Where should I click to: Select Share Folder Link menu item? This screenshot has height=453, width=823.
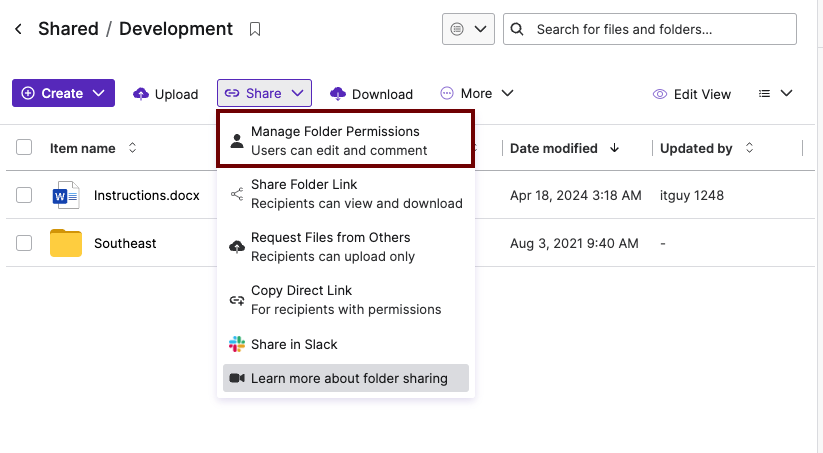click(346, 194)
